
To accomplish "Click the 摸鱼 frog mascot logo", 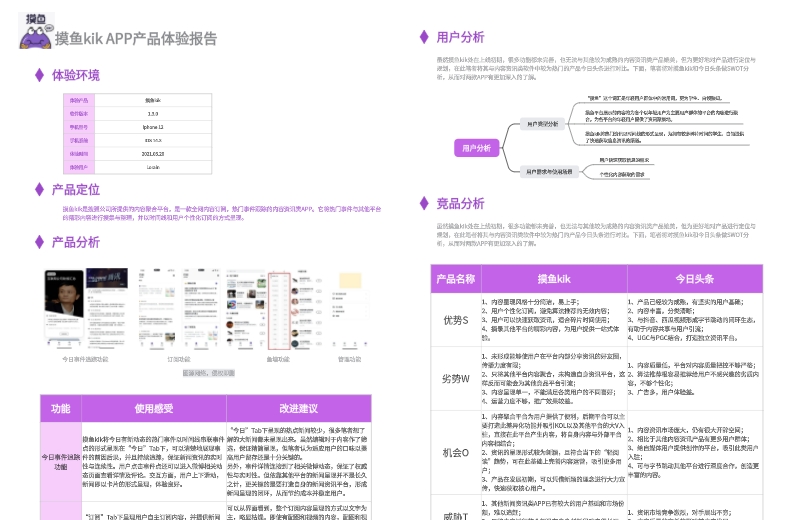I will click(32, 31).
